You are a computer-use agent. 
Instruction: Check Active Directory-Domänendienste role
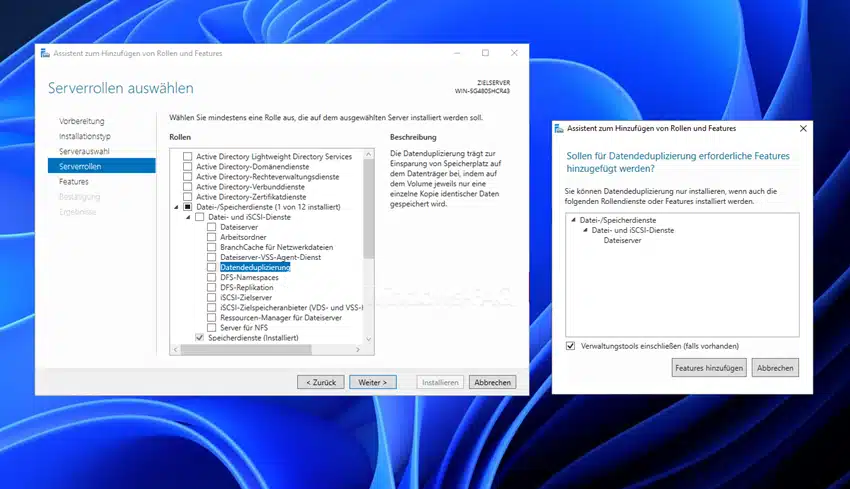point(188,166)
